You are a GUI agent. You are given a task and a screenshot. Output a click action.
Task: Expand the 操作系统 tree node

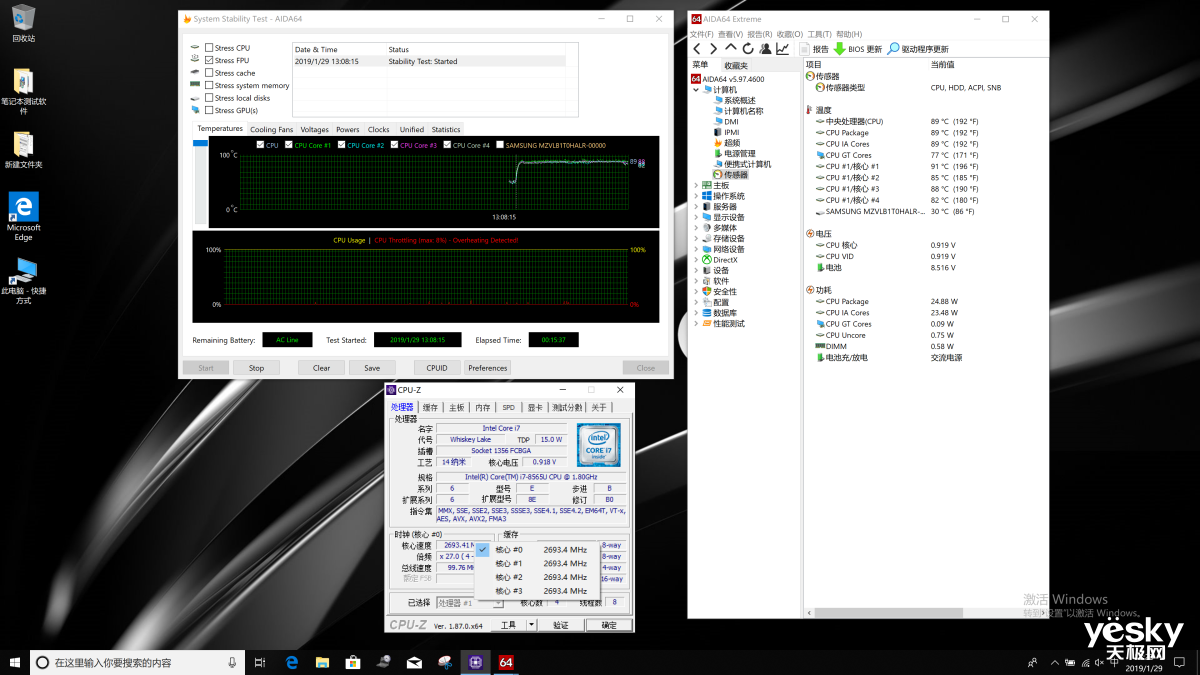click(x=696, y=196)
